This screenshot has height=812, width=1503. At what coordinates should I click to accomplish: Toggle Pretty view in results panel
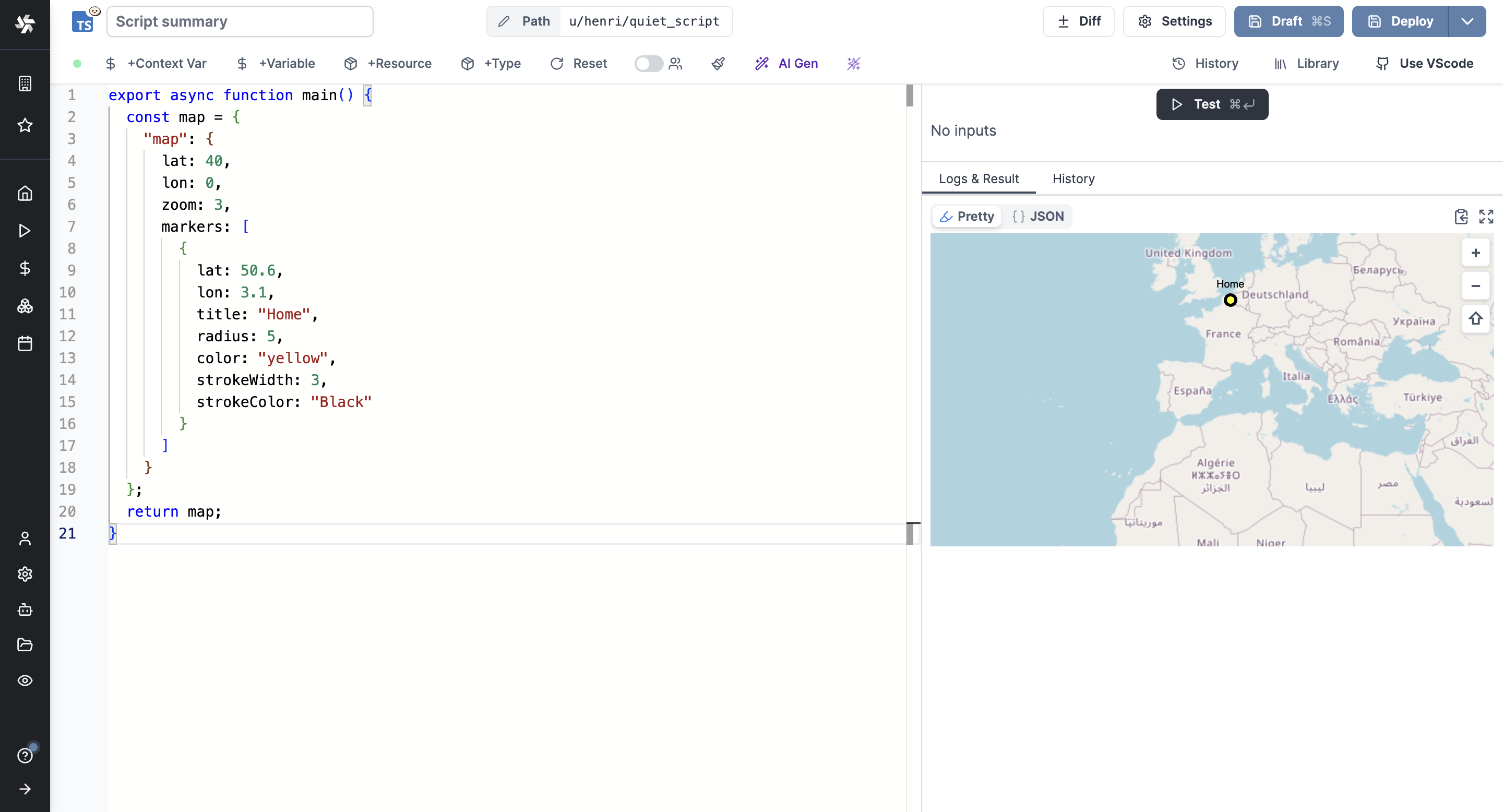[x=967, y=216]
